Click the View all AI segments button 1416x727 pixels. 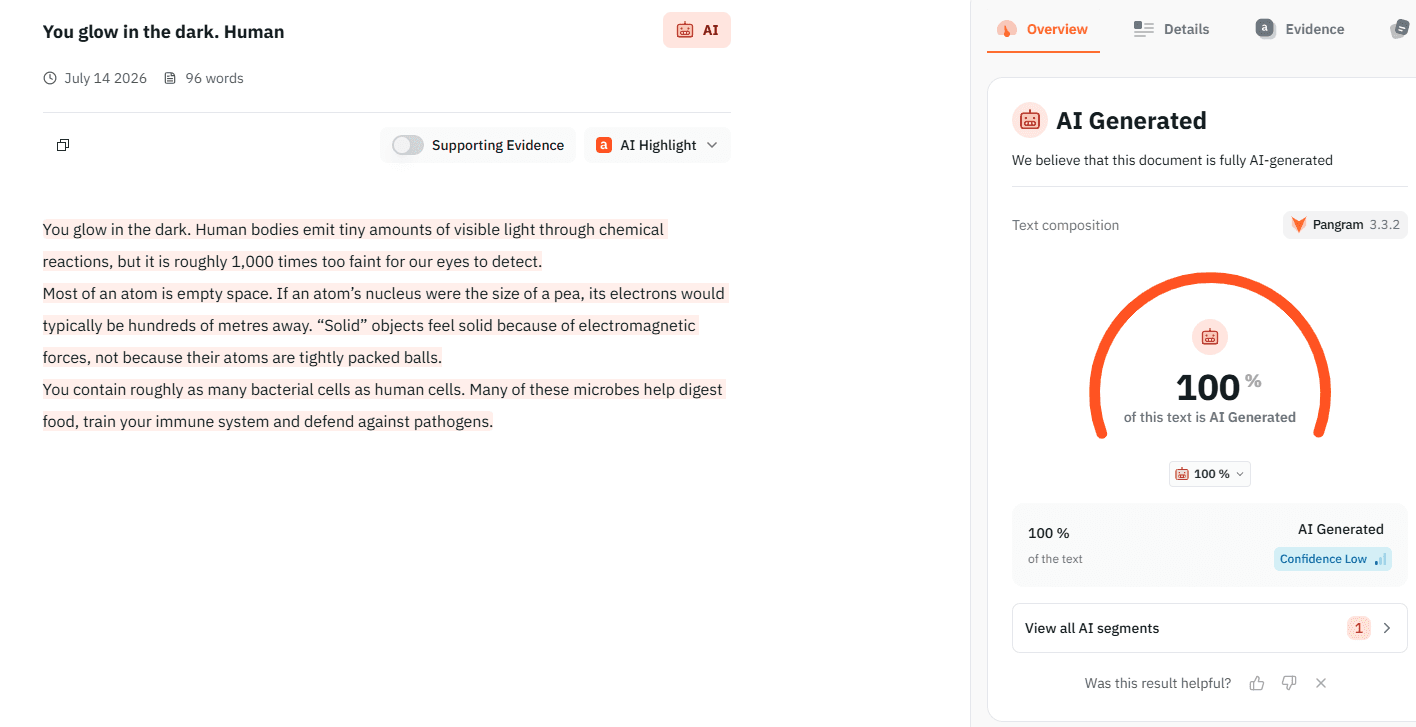pyautogui.click(x=1210, y=628)
